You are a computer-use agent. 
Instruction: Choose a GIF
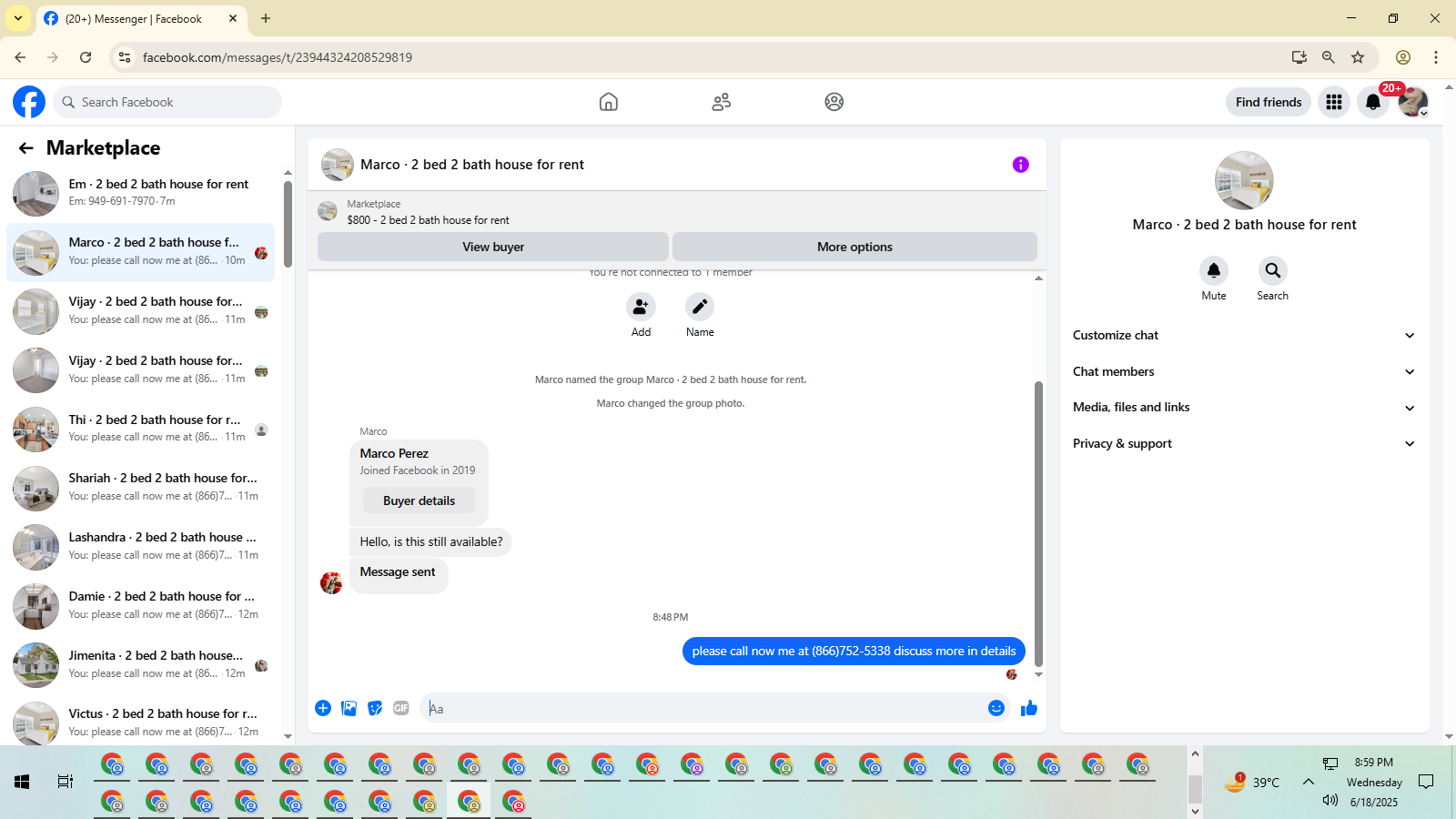[x=401, y=708]
